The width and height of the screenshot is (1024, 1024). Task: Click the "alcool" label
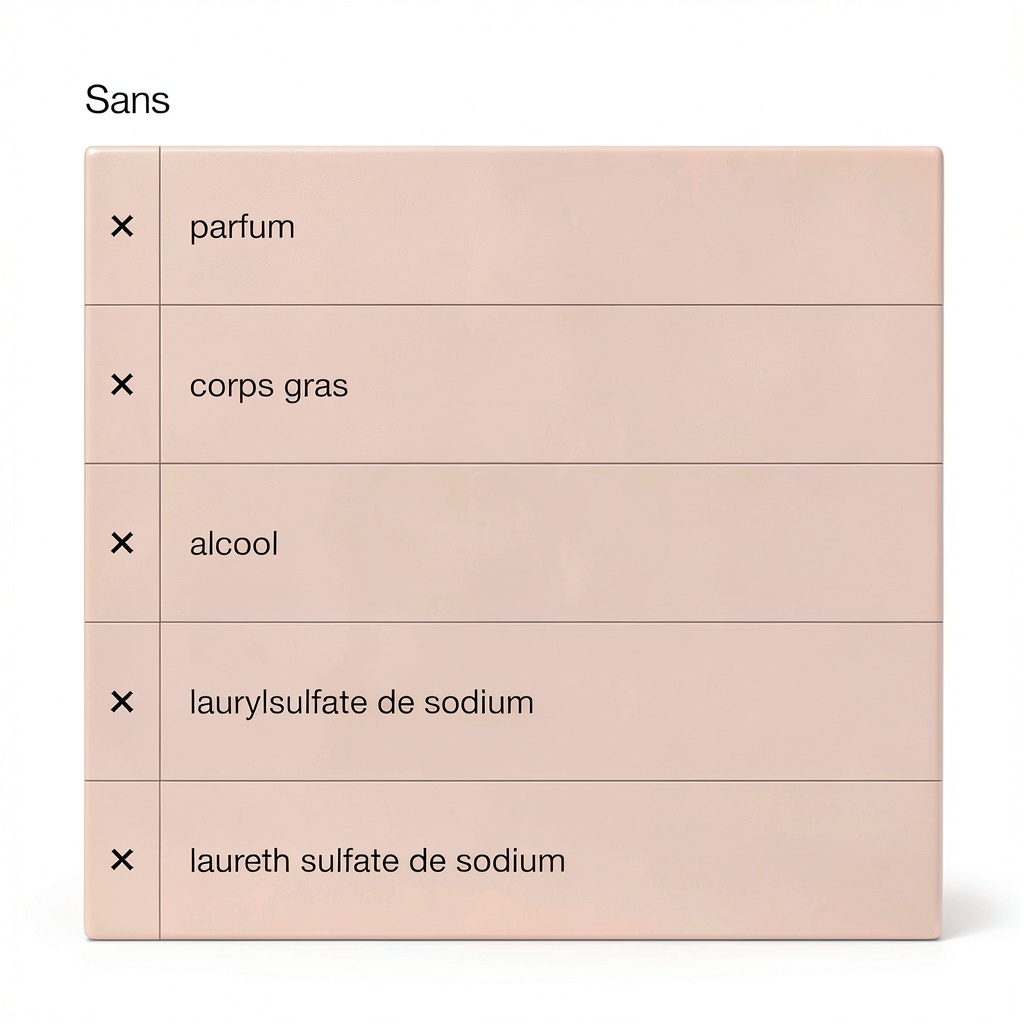tap(234, 544)
